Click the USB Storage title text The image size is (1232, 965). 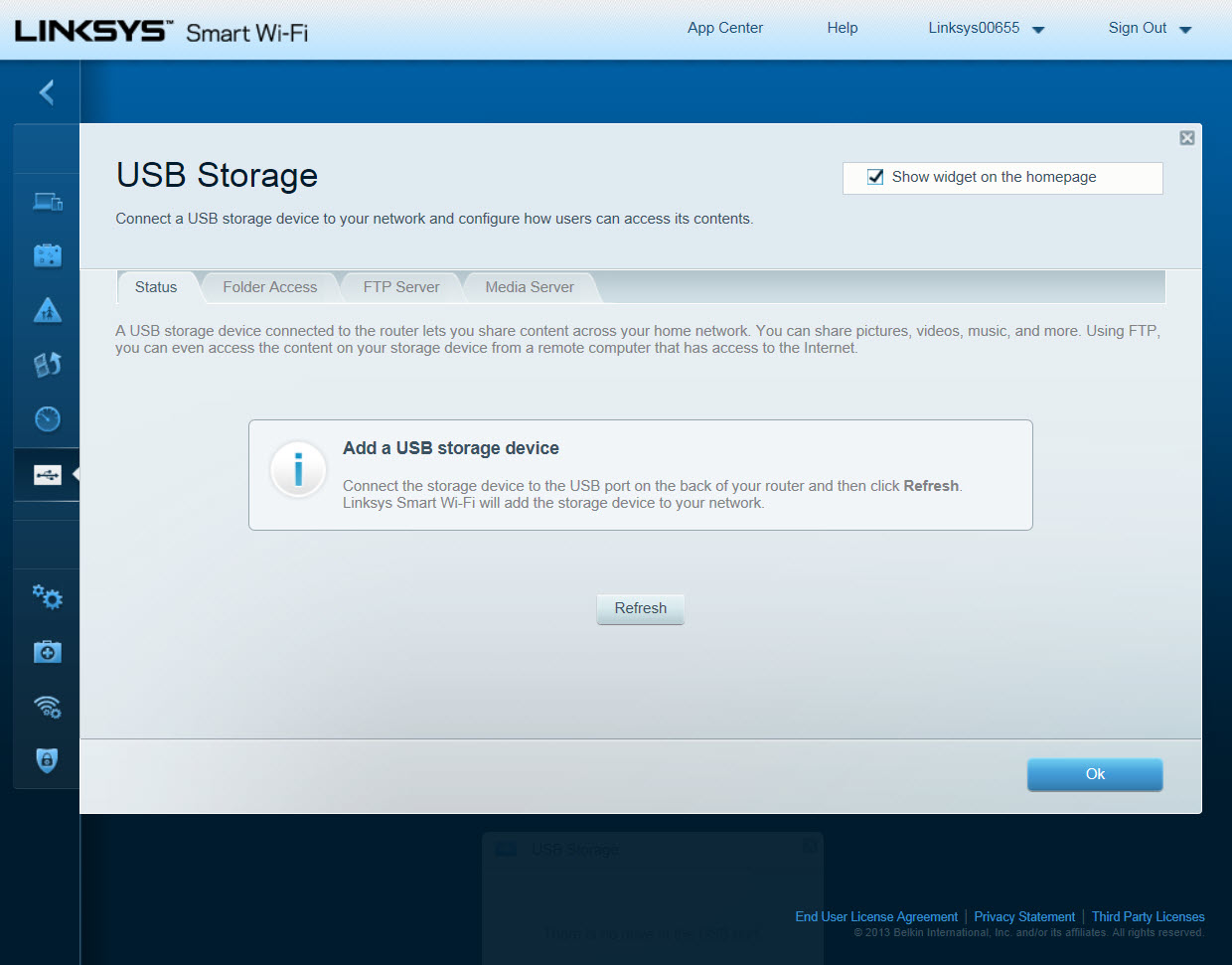217,175
